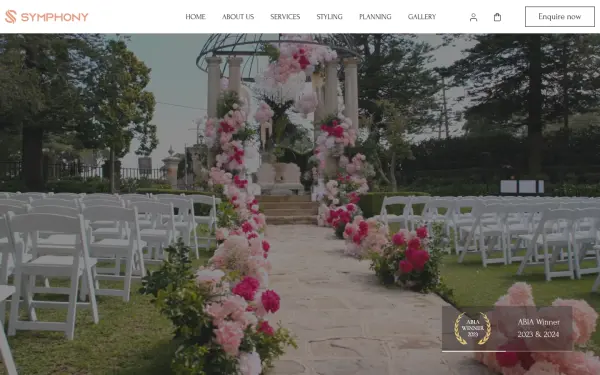Open the user account icon
Screen dimensions: 600x375
(473, 17)
